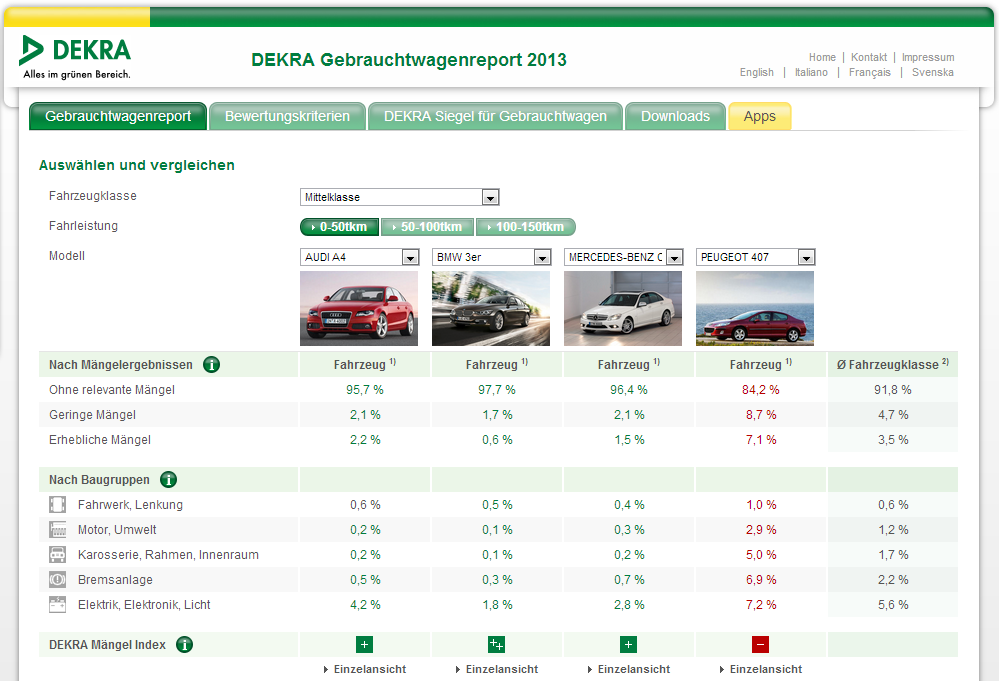Click the Peugeot 407 photo
Image resolution: width=999 pixels, height=681 pixels.
(x=755, y=308)
